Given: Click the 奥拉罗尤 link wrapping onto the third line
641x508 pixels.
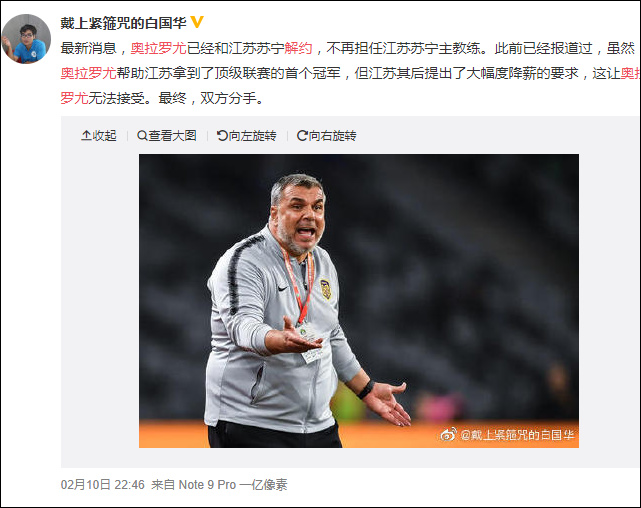Looking at the screenshot, I should coord(74,98).
